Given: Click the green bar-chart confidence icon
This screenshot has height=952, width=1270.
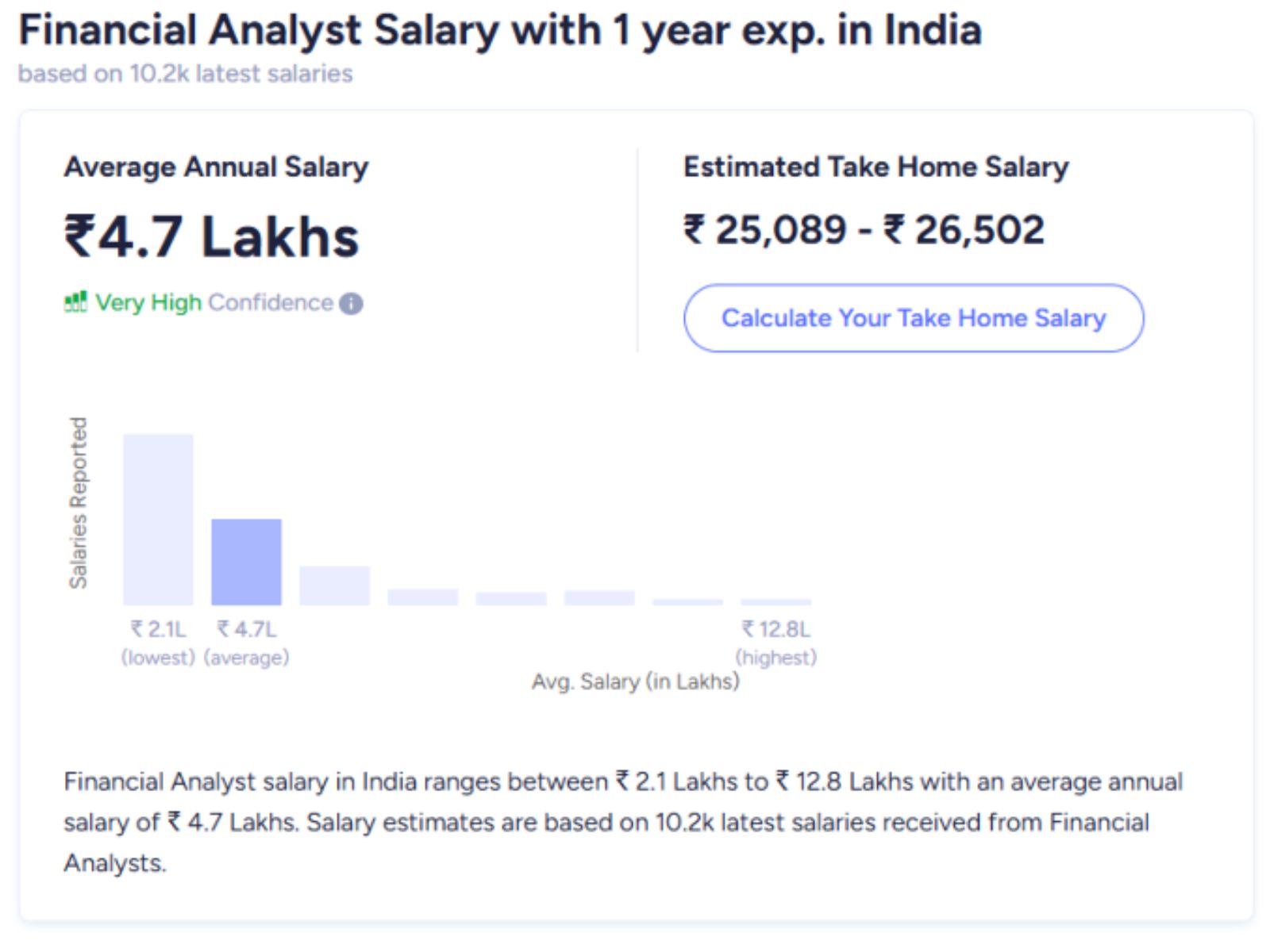Looking at the screenshot, I should (x=75, y=302).
